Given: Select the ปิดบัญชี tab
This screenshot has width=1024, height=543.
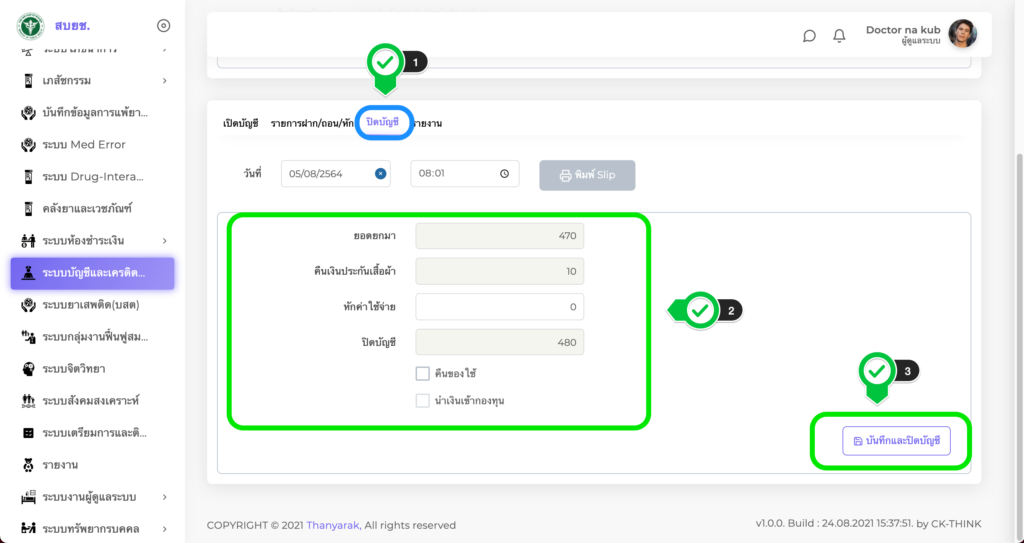Looking at the screenshot, I should tap(383, 122).
